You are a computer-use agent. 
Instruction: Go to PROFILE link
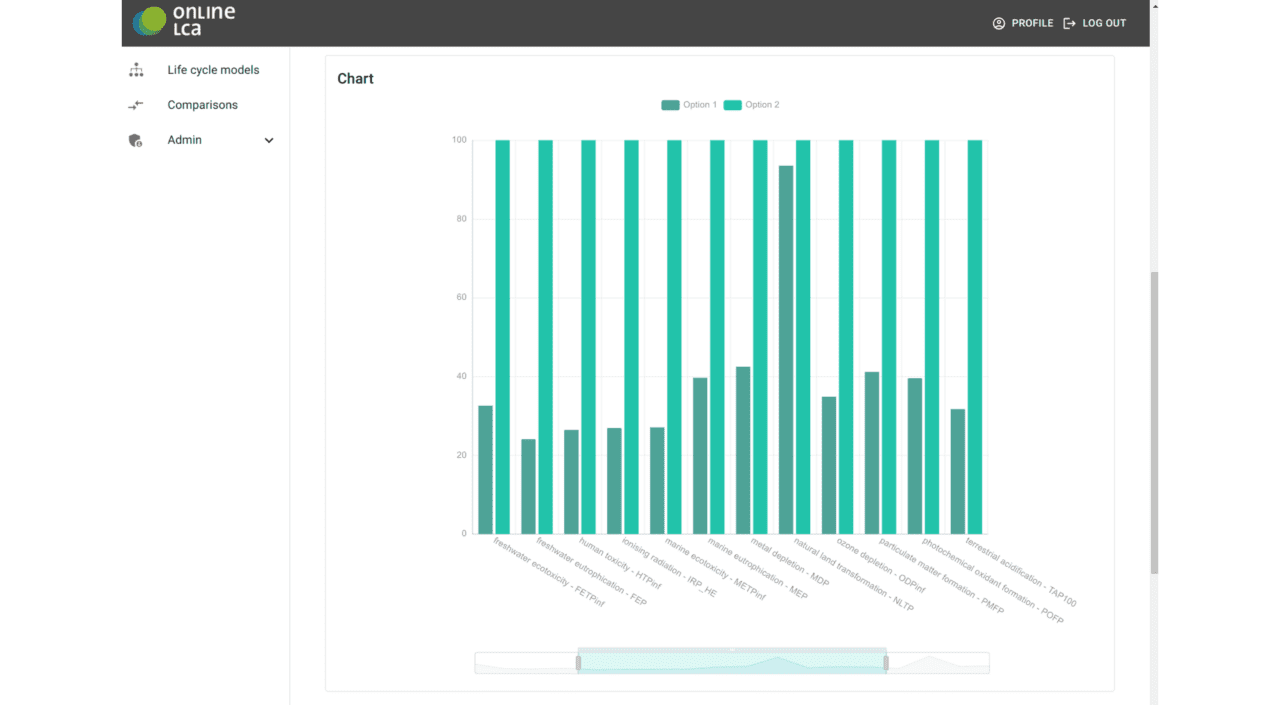pos(1032,23)
